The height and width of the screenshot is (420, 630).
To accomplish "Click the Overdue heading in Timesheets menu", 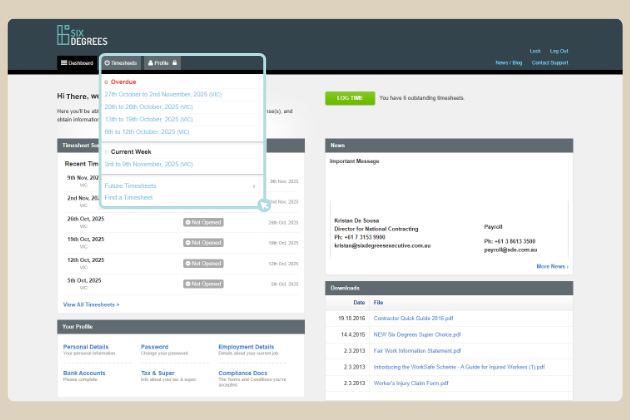I will pos(123,82).
